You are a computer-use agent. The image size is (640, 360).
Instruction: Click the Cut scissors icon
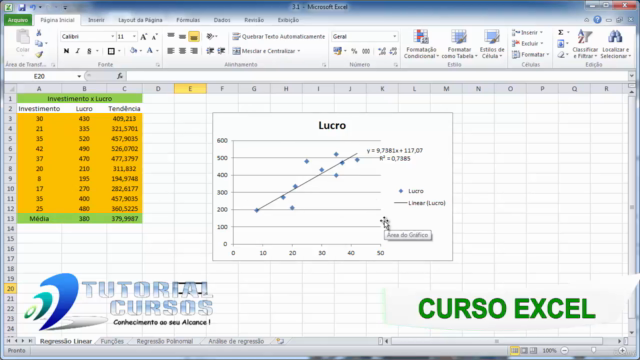39,33
